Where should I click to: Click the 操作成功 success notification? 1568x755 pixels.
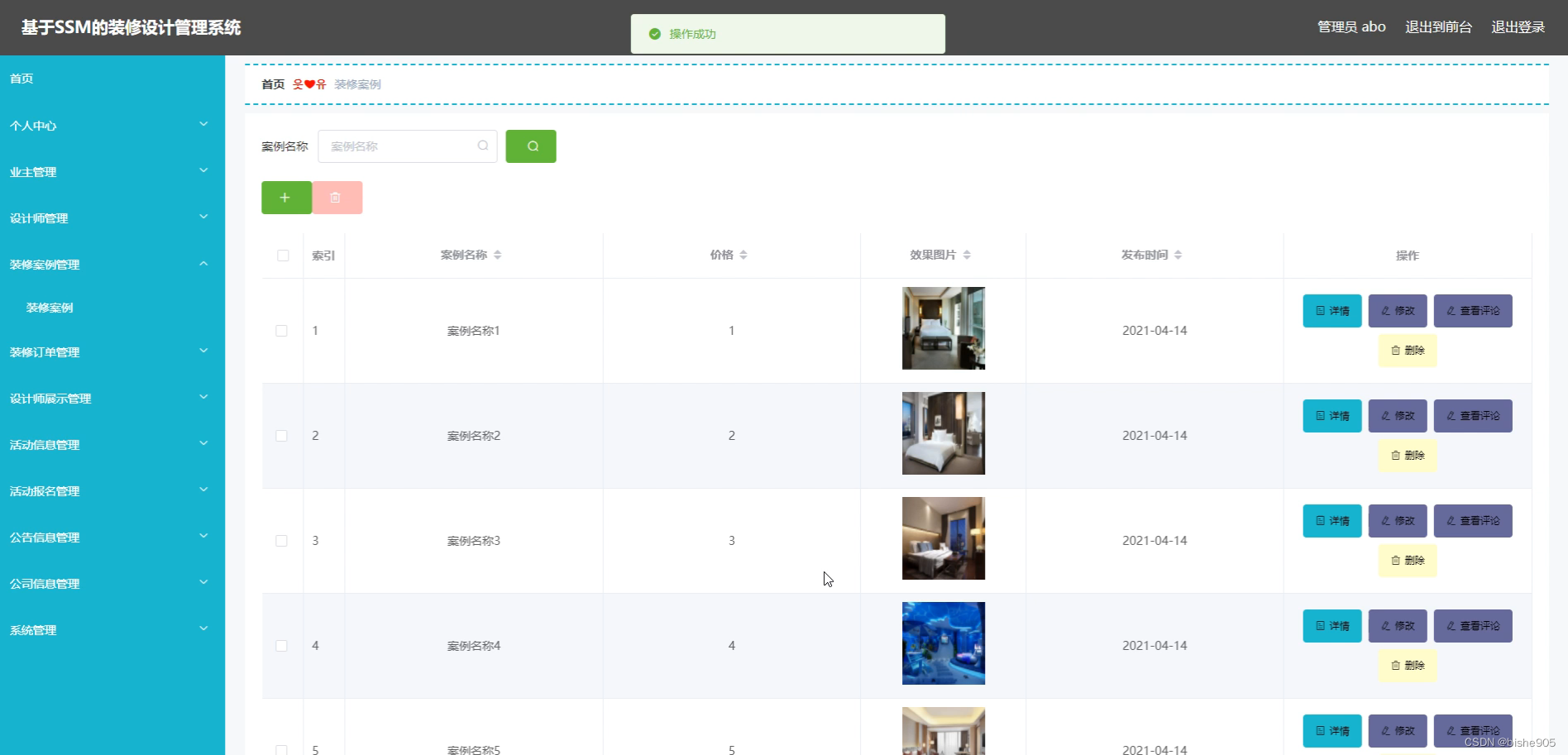[788, 34]
